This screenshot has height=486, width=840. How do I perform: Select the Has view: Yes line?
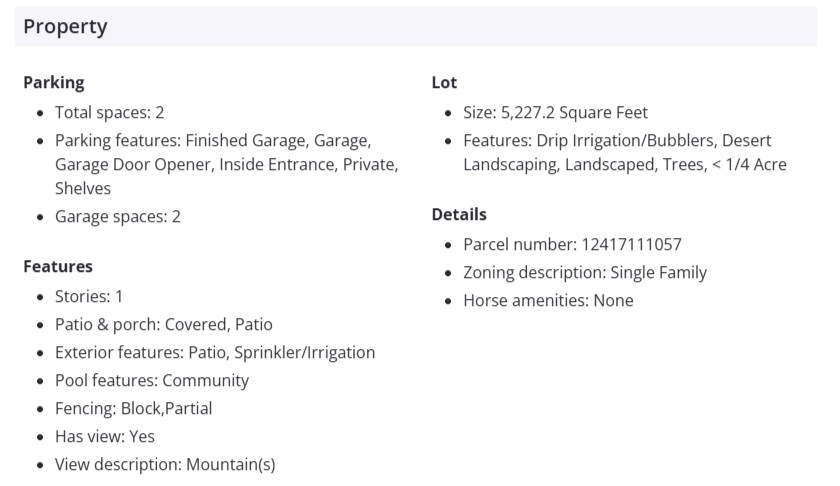pos(105,436)
